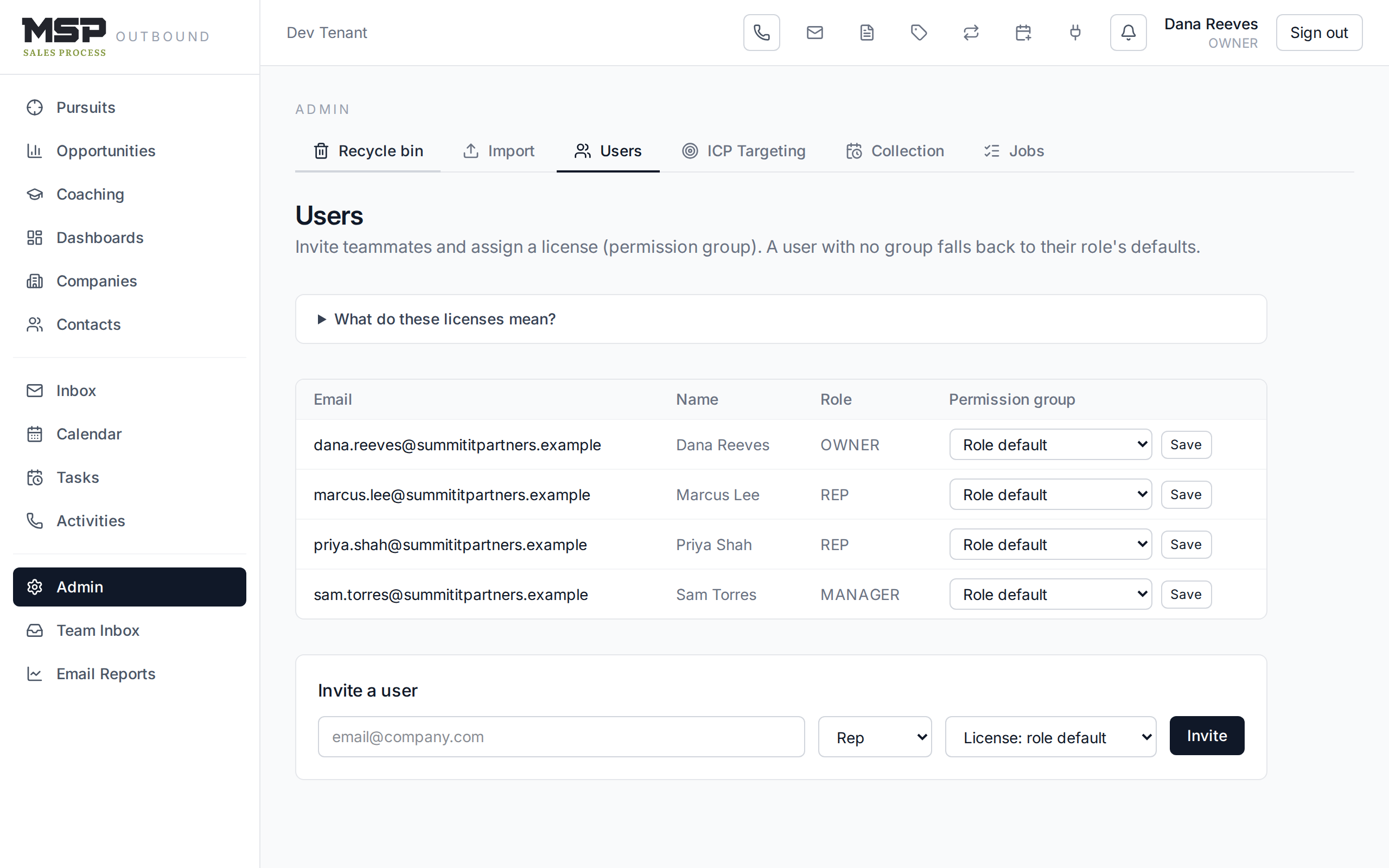
Task: Open the calendar-plus icon in header
Action: [x=1023, y=33]
